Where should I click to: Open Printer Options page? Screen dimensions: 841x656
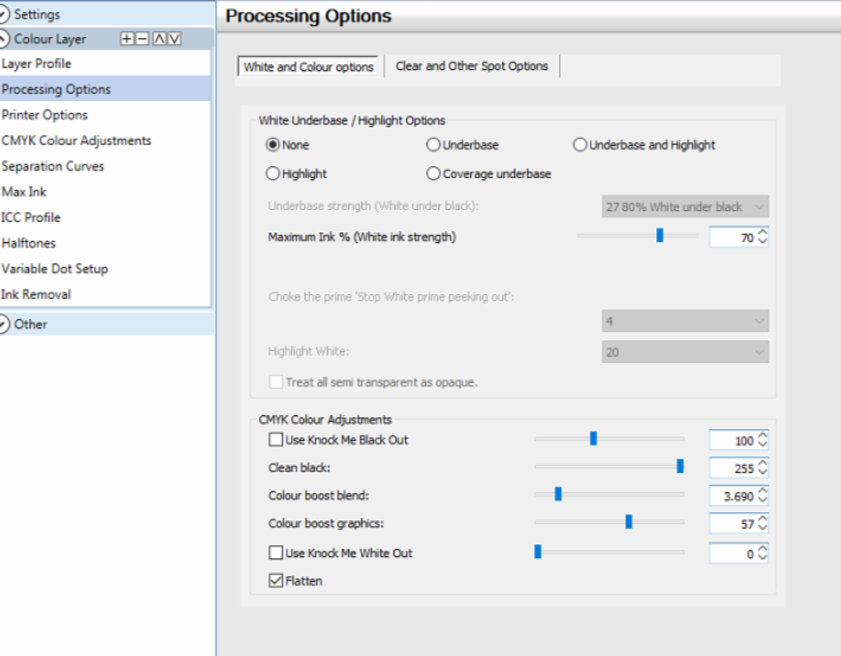point(105,115)
